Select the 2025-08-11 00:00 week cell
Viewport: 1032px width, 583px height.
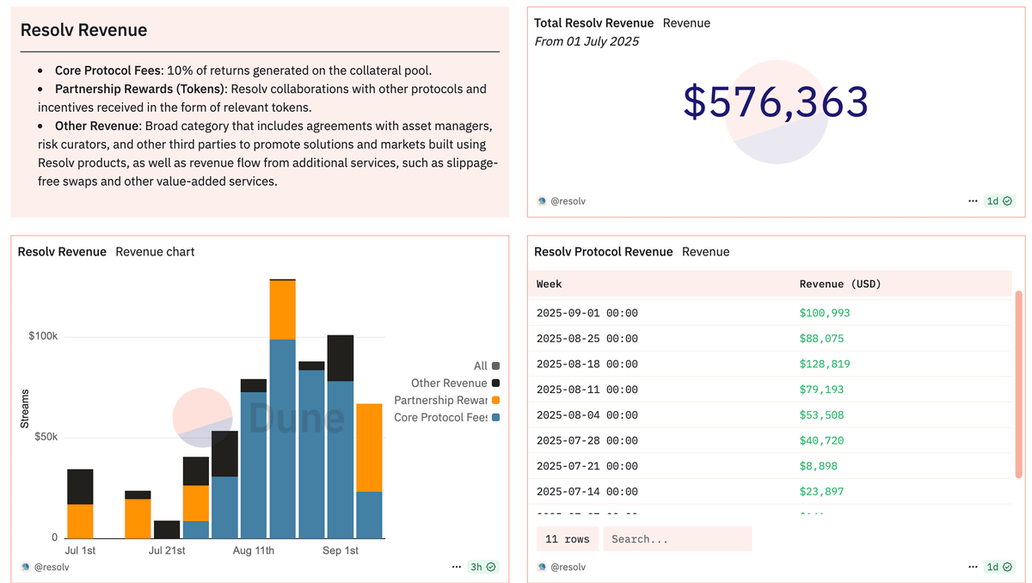coord(587,390)
